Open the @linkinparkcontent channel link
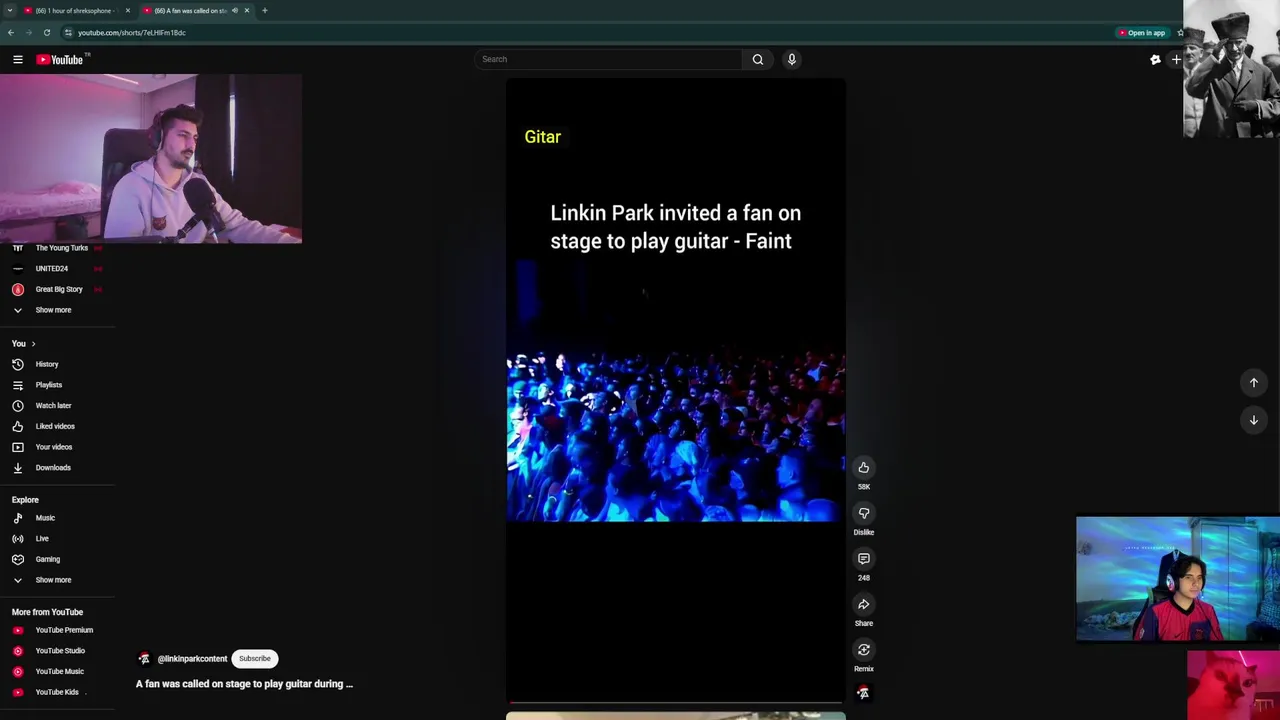The width and height of the screenshot is (1280, 720). pyautogui.click(x=192, y=659)
